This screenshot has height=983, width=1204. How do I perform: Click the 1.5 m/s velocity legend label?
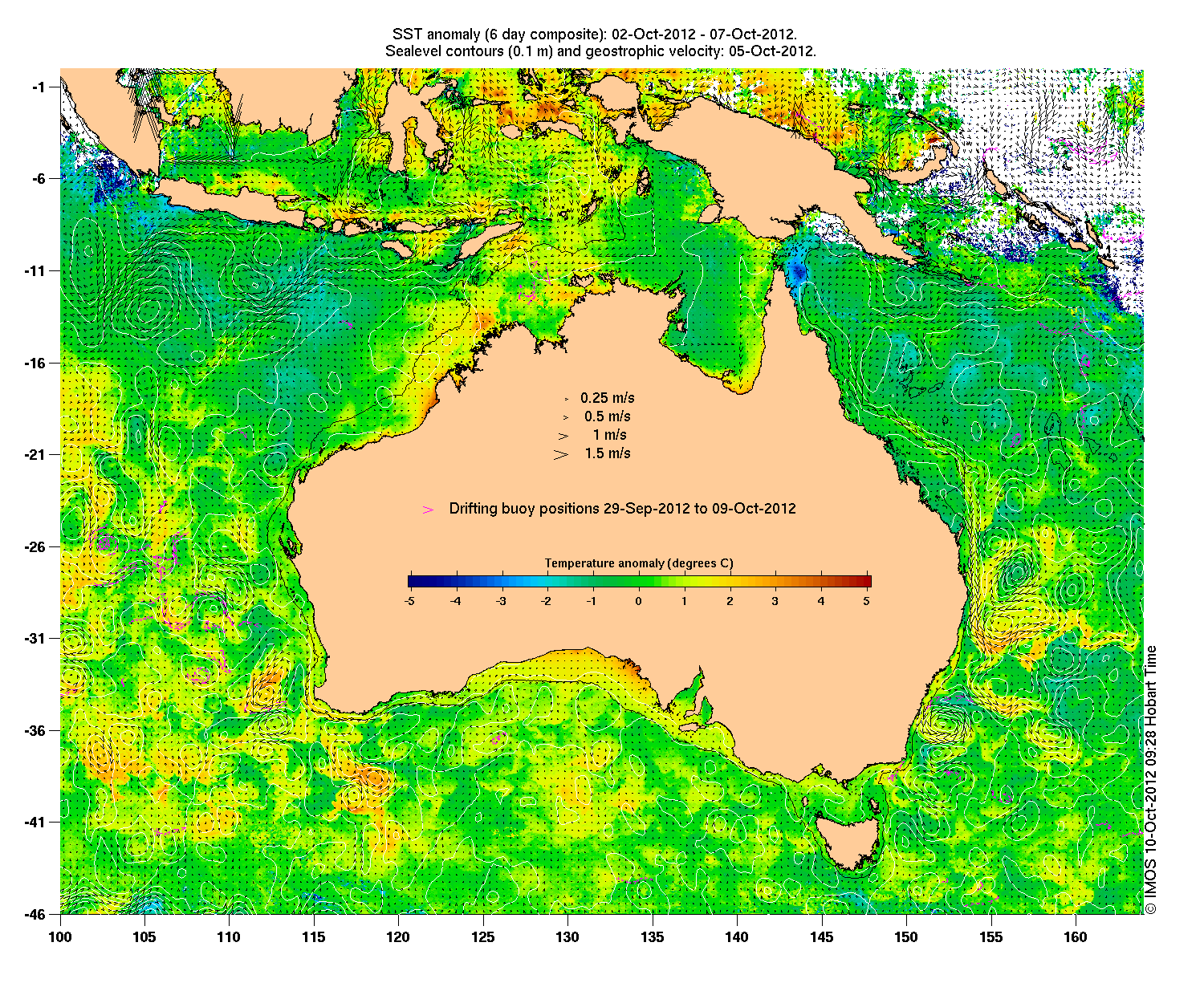point(608,453)
